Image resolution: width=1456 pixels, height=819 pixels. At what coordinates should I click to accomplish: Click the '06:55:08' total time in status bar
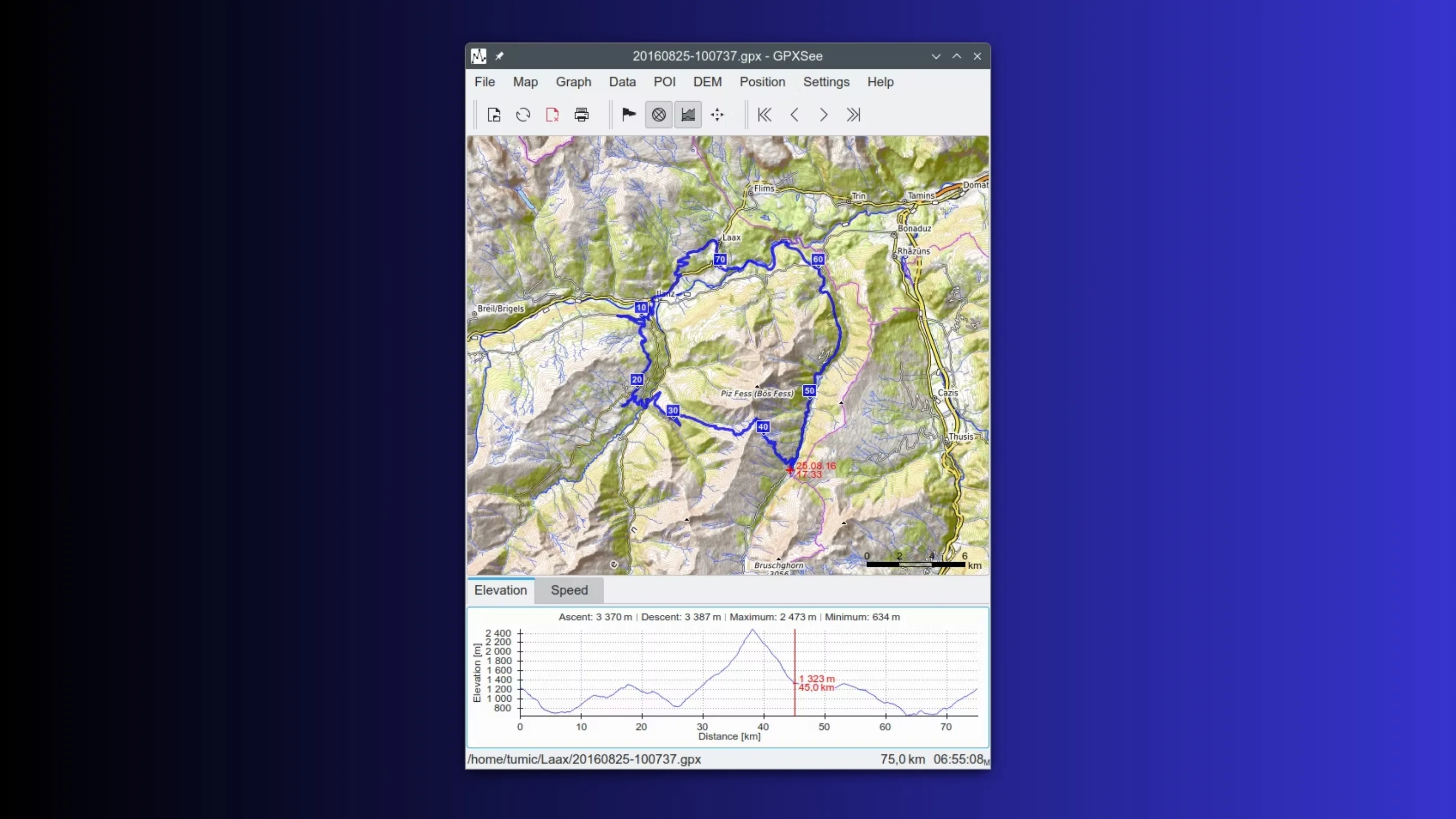pos(959,759)
